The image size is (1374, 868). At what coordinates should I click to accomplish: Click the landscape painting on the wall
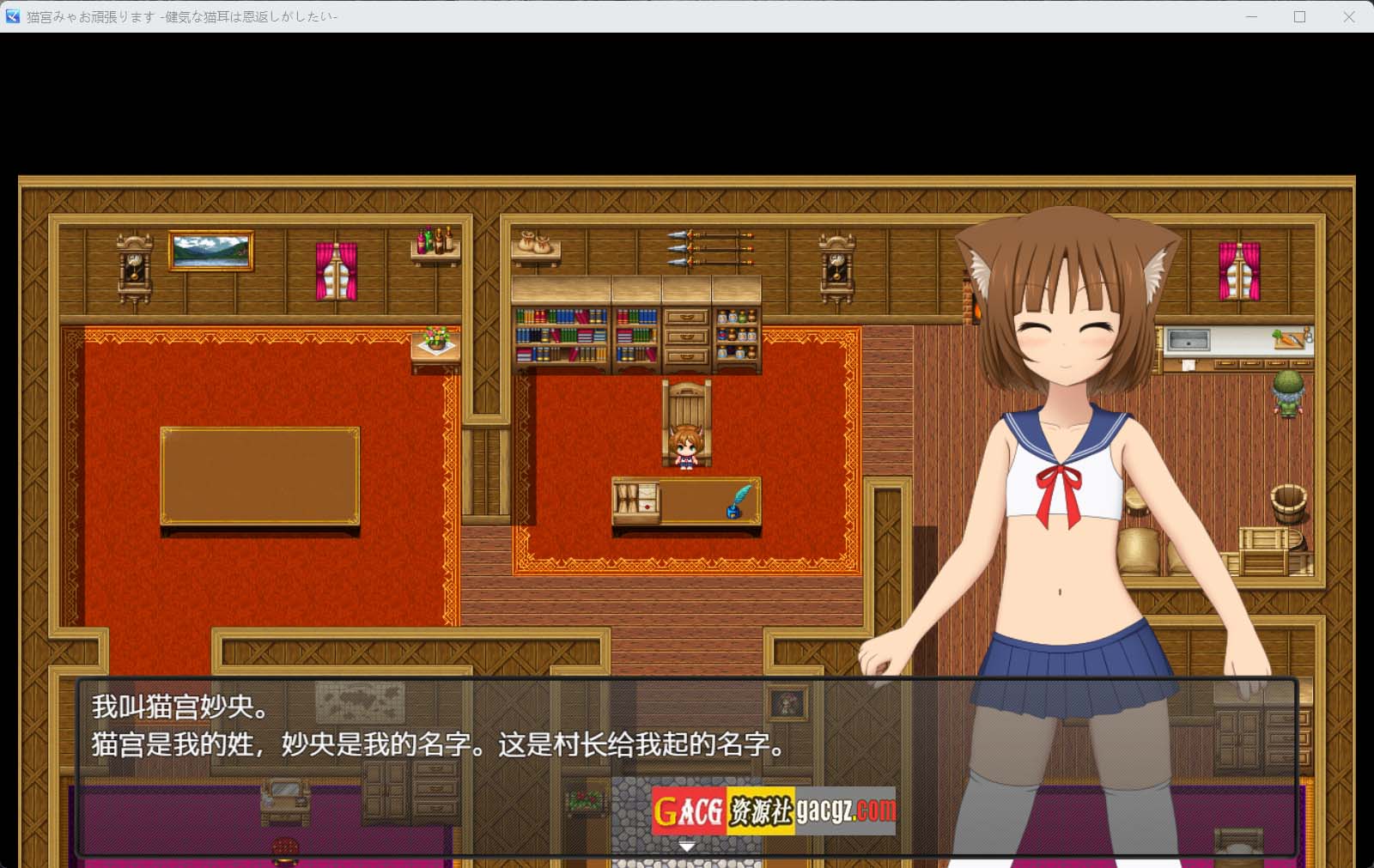(x=210, y=251)
